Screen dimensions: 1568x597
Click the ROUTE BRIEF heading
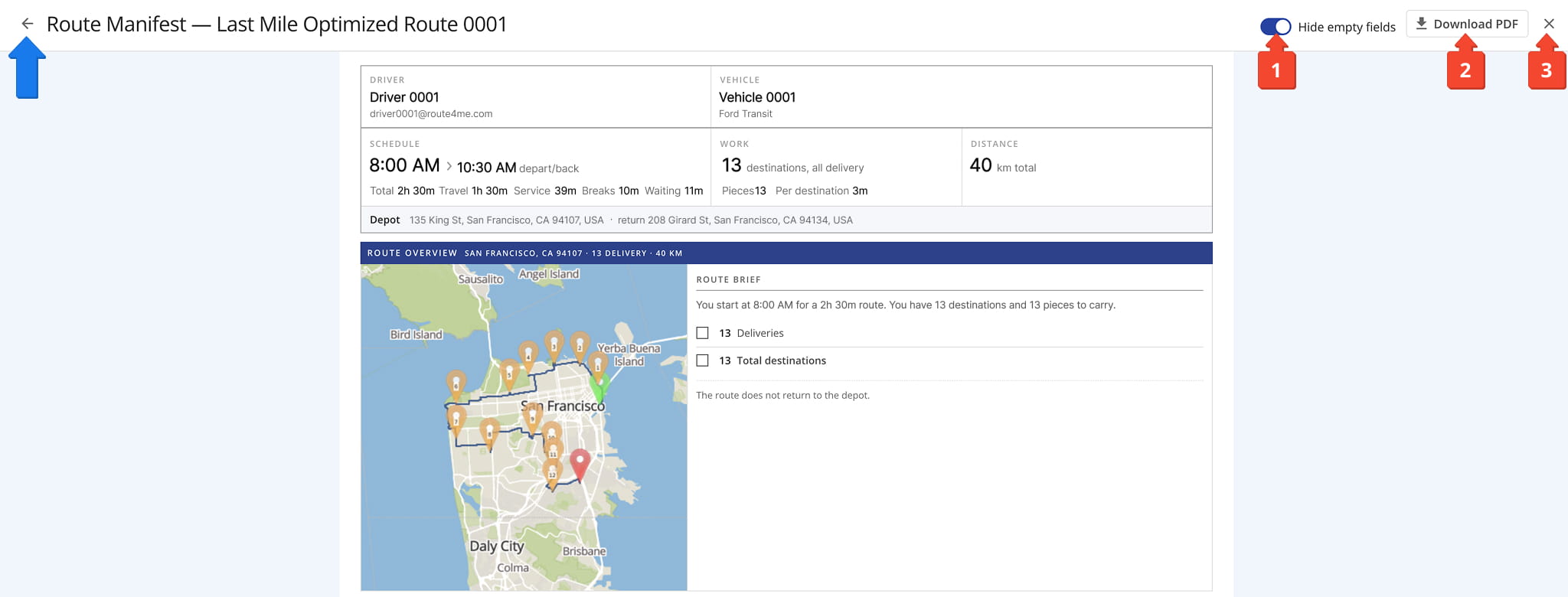click(x=728, y=280)
